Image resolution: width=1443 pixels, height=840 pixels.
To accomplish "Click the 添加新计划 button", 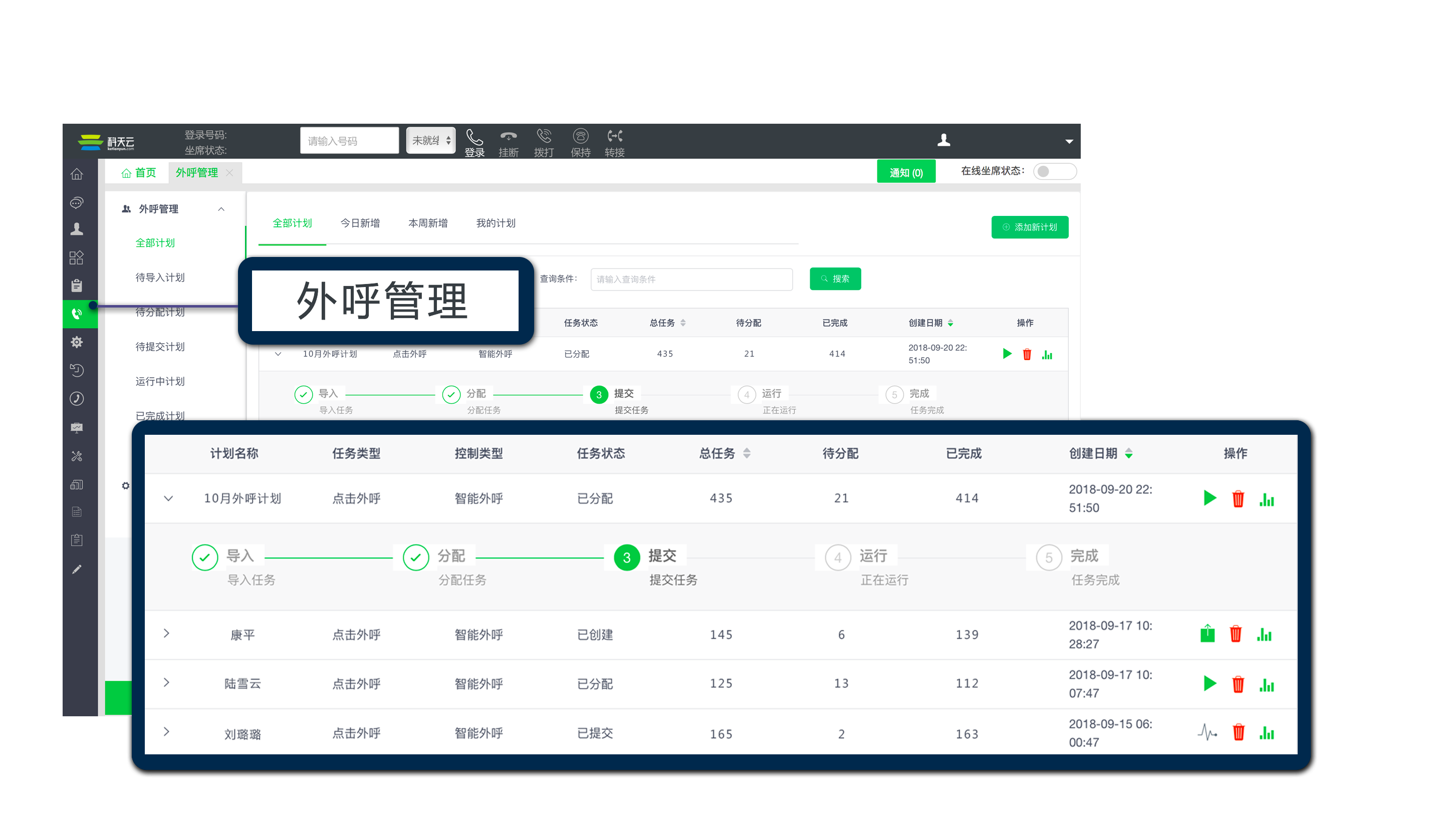I will (1029, 227).
